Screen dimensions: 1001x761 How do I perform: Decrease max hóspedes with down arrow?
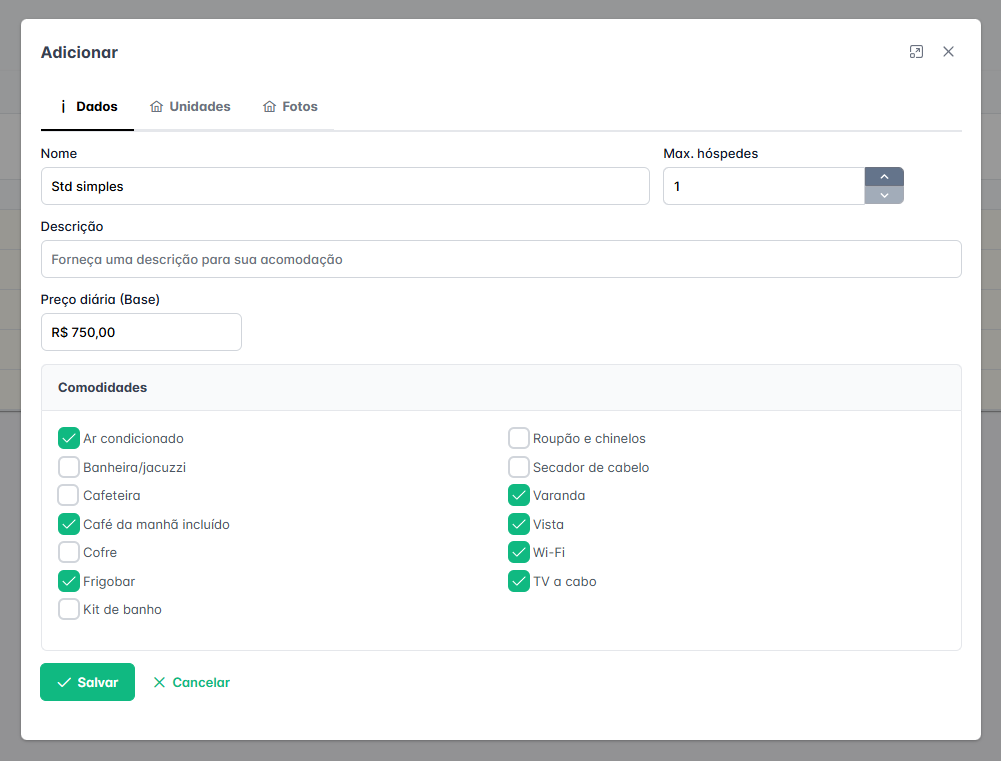coord(884,195)
